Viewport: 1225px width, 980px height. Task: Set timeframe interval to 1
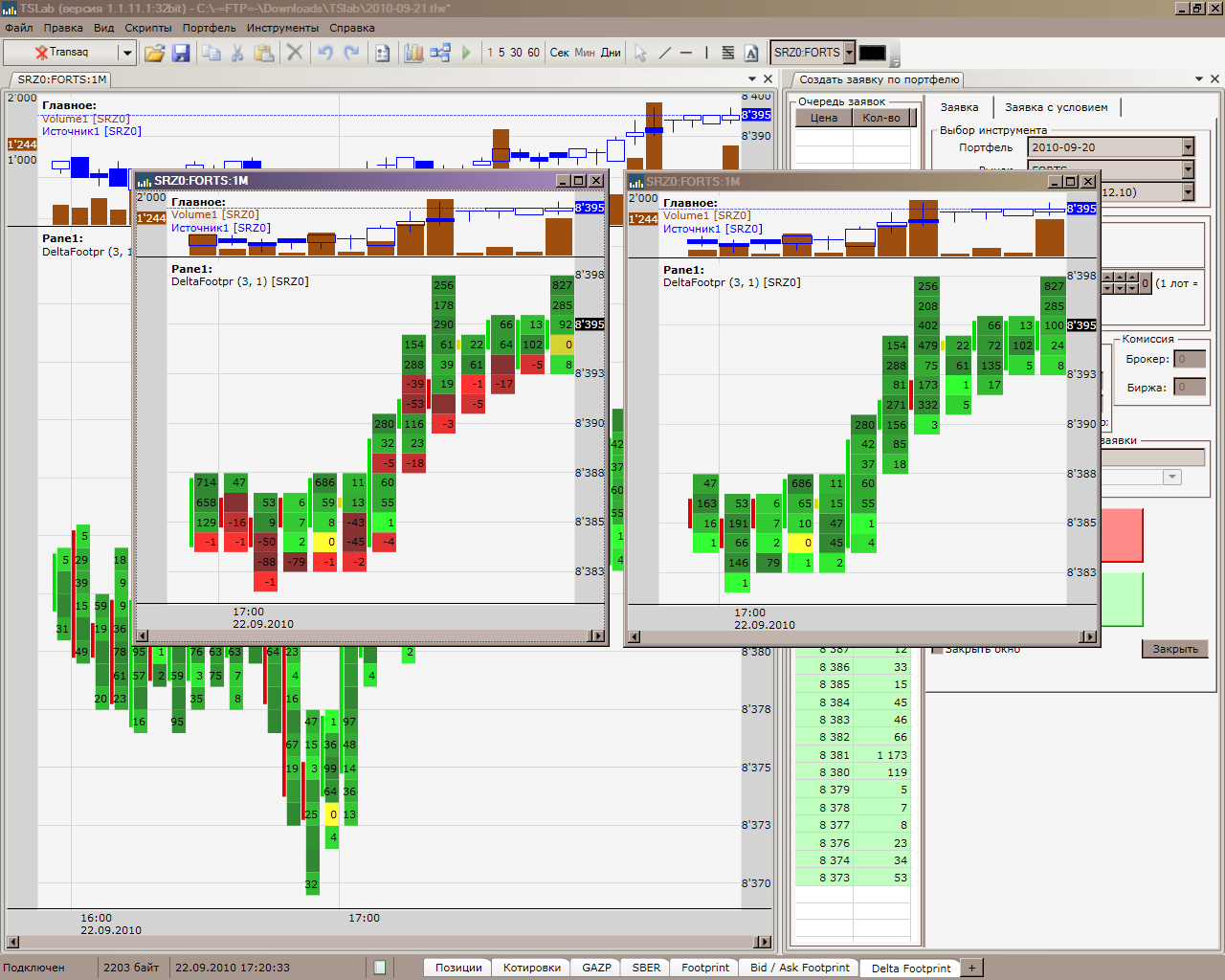coord(490,53)
